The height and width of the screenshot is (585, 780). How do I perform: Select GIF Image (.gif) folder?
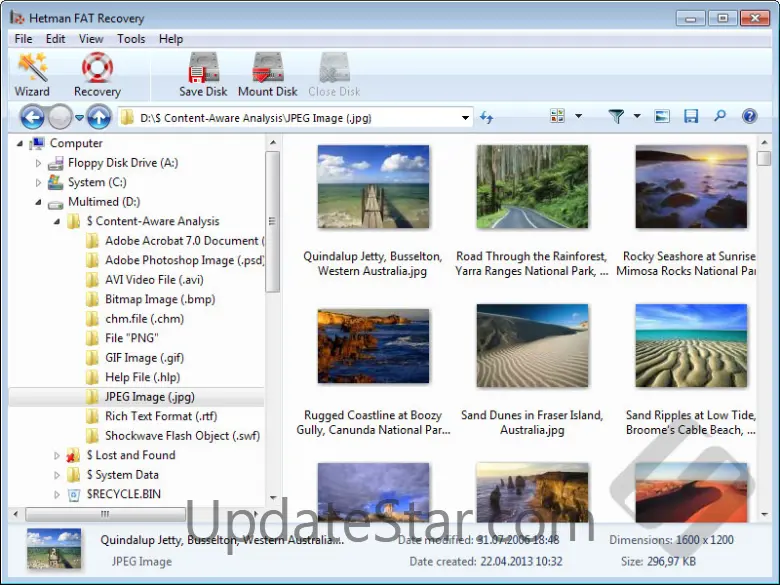[135, 358]
